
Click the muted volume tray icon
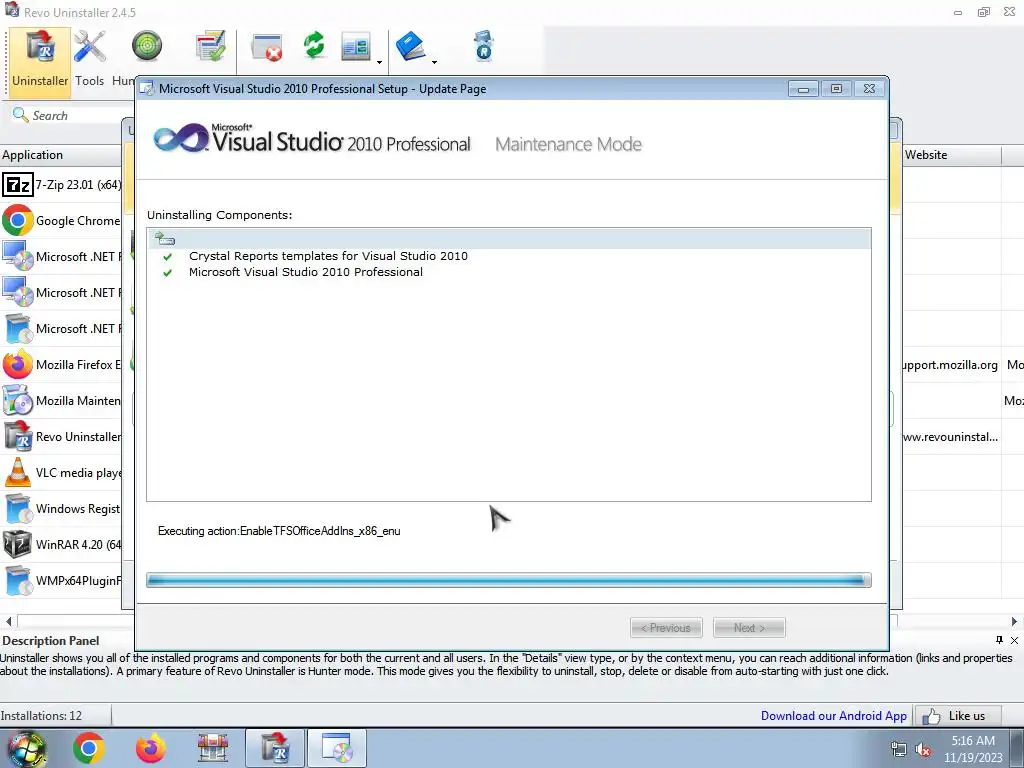point(923,750)
